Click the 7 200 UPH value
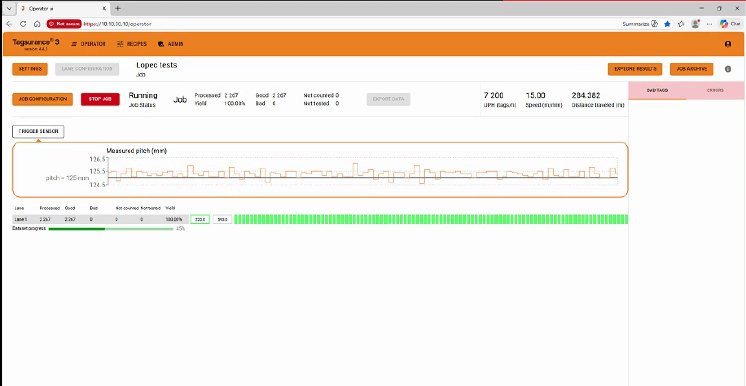The image size is (746, 386). 493,96
